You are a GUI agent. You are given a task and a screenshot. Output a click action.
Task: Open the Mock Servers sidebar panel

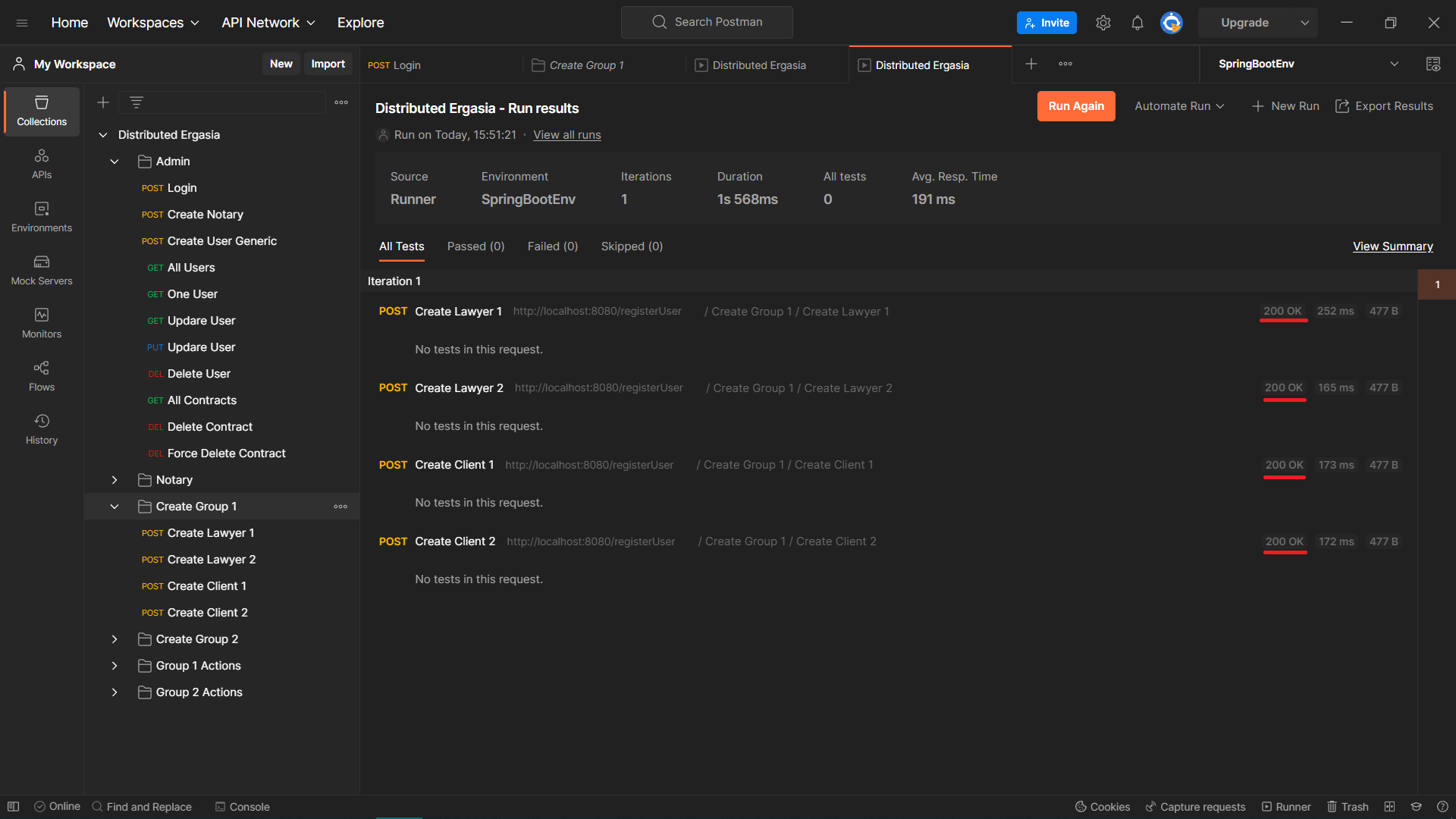pos(42,270)
